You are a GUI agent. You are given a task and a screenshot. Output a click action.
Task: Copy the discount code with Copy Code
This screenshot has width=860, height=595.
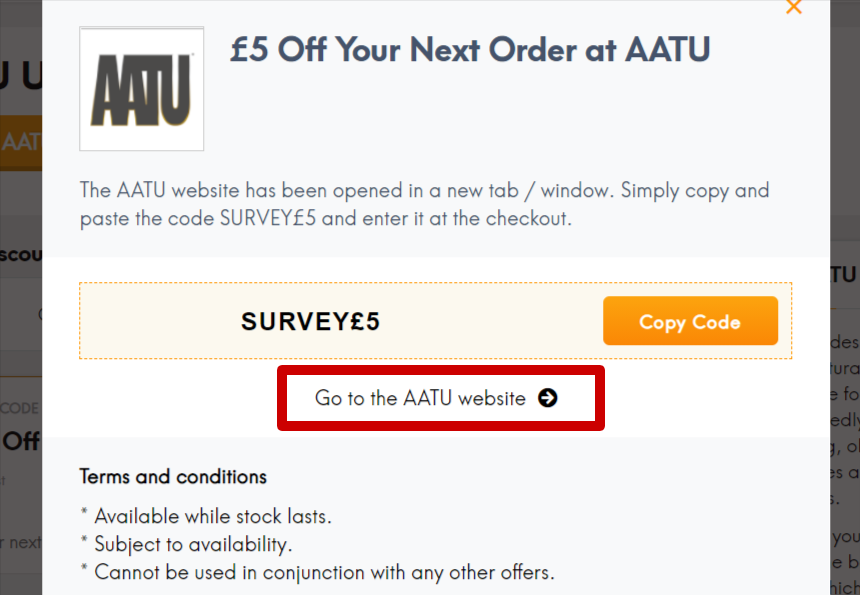point(690,321)
